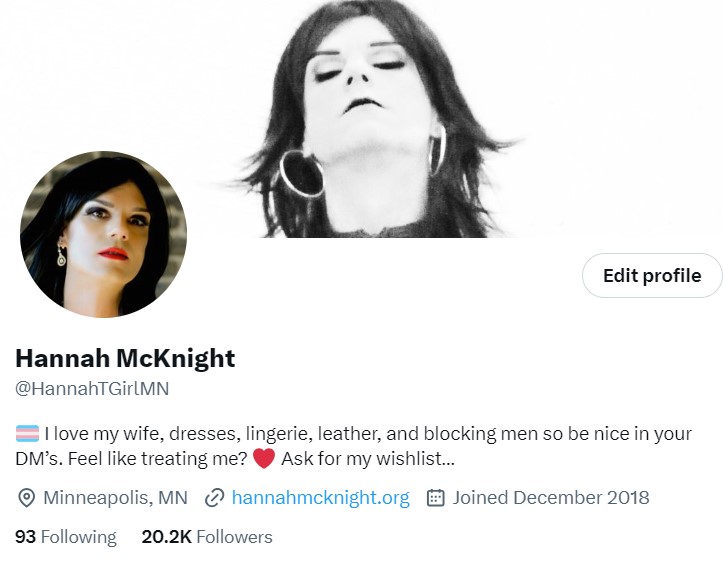Click the bio's first line about dresses
This screenshot has width=723, height=561.
[368, 434]
